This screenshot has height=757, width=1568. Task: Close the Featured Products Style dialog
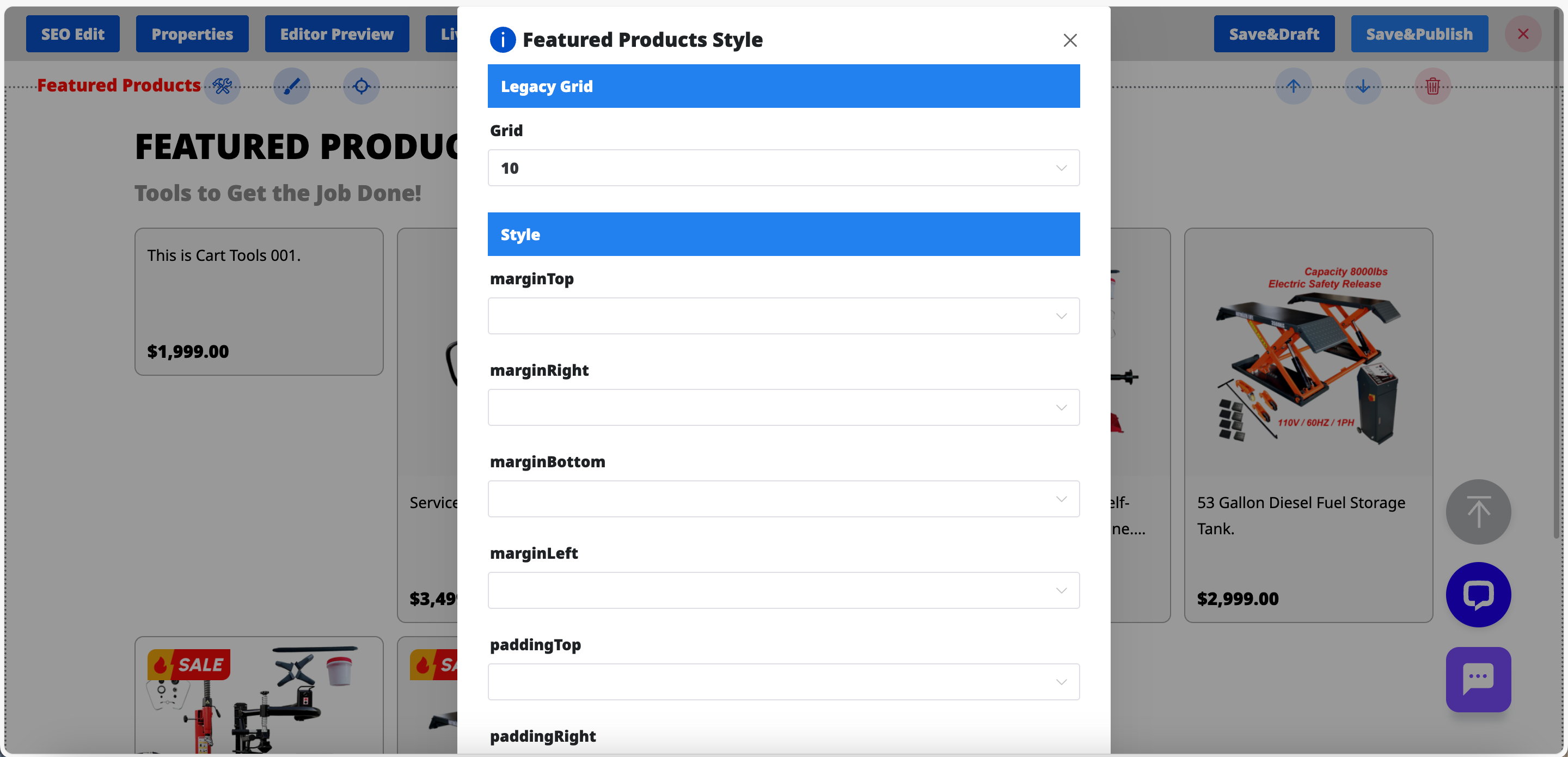click(1069, 40)
